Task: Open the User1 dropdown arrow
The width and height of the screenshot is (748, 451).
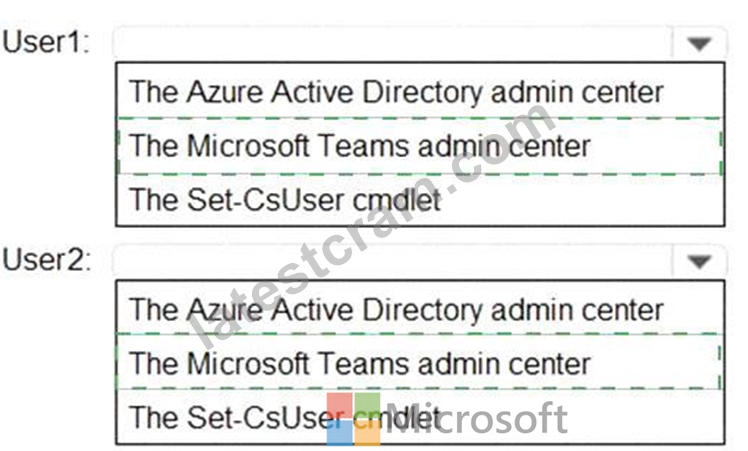Action: tap(699, 43)
